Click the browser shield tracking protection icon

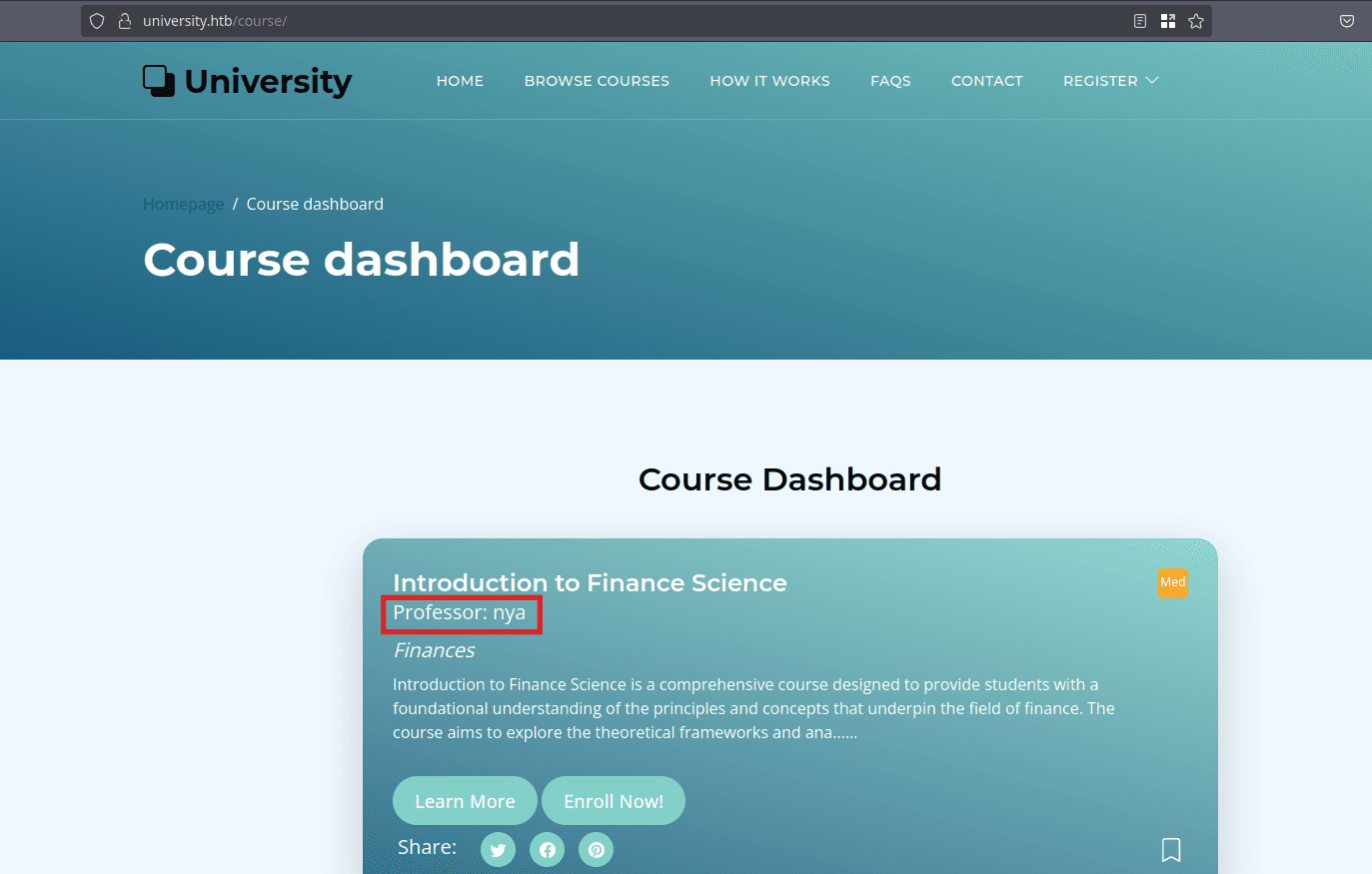pyautogui.click(x=97, y=21)
